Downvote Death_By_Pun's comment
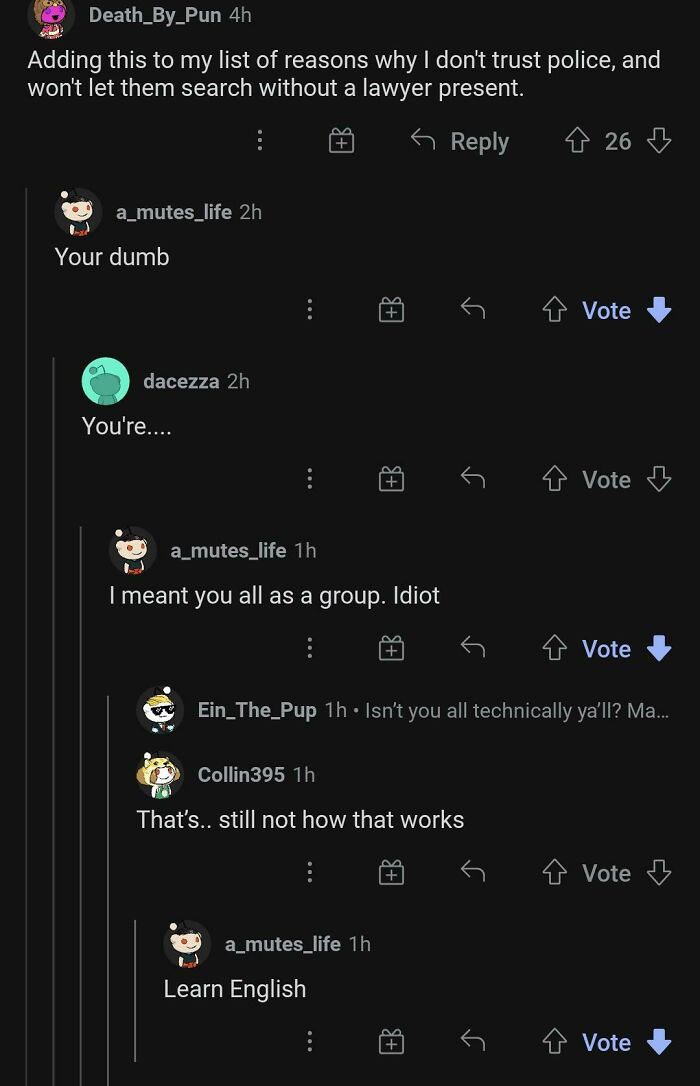700x1086 pixels. click(658, 141)
